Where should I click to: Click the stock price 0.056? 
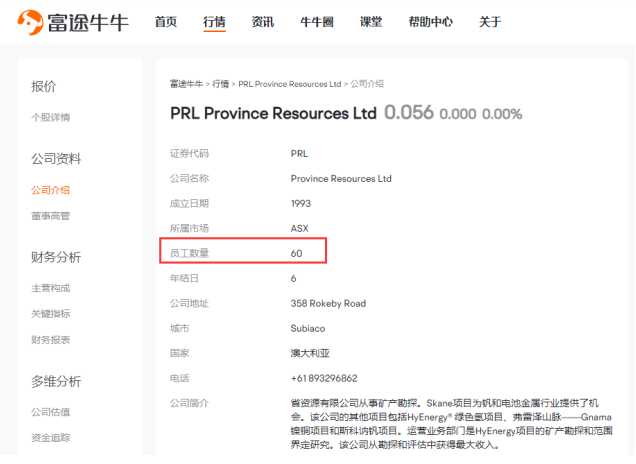pos(409,113)
